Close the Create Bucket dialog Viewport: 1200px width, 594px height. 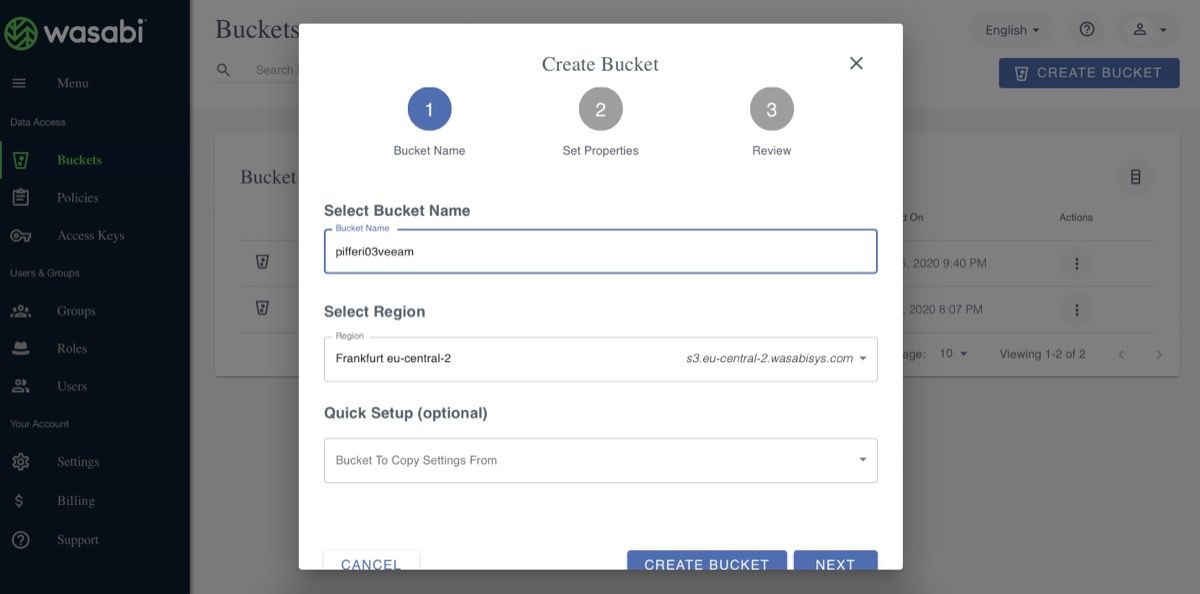pos(856,63)
